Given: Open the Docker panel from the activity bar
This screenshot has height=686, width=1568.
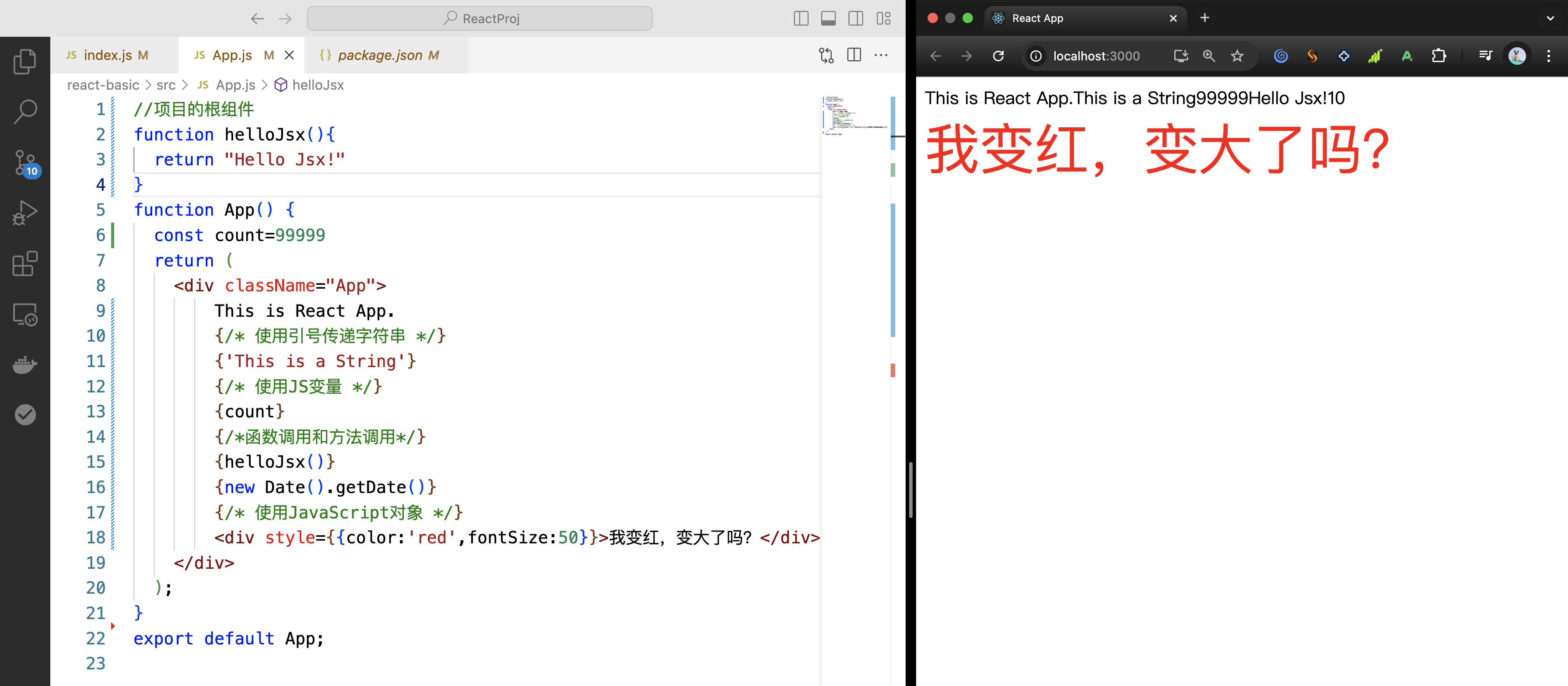Looking at the screenshot, I should [25, 364].
